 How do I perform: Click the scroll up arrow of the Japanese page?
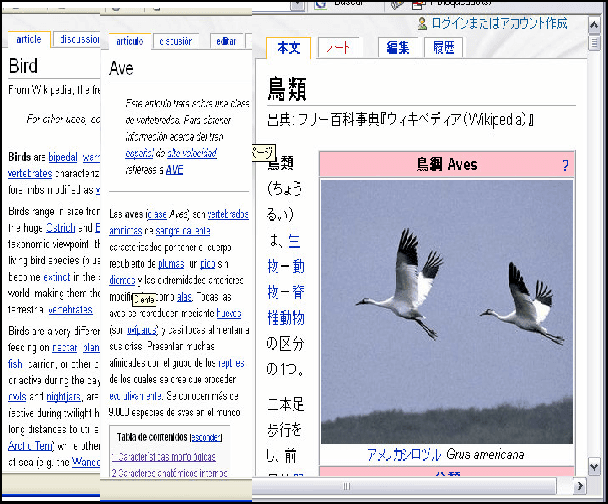click(594, 25)
